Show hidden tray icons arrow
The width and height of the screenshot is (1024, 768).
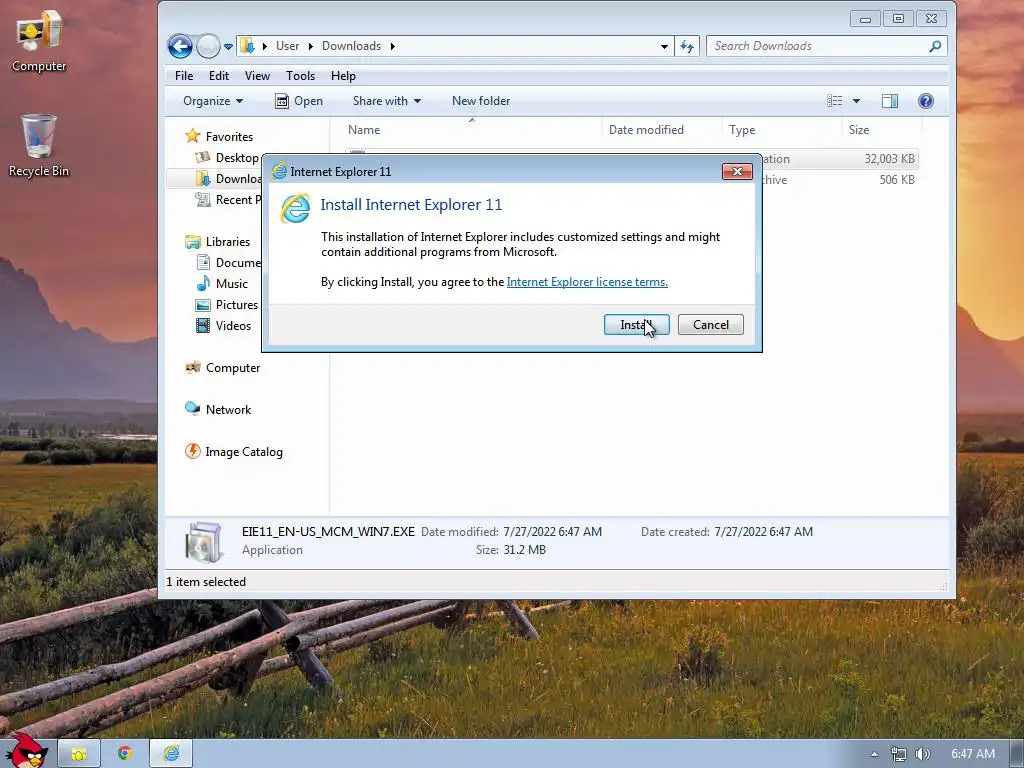click(x=874, y=754)
